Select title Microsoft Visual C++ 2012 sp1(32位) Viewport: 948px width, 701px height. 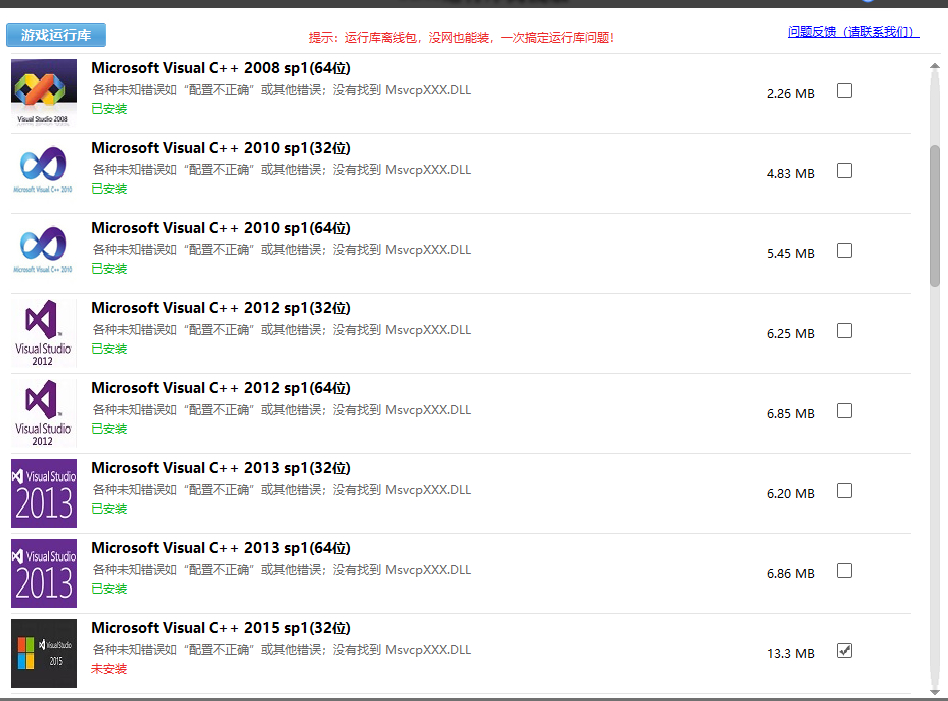[221, 308]
